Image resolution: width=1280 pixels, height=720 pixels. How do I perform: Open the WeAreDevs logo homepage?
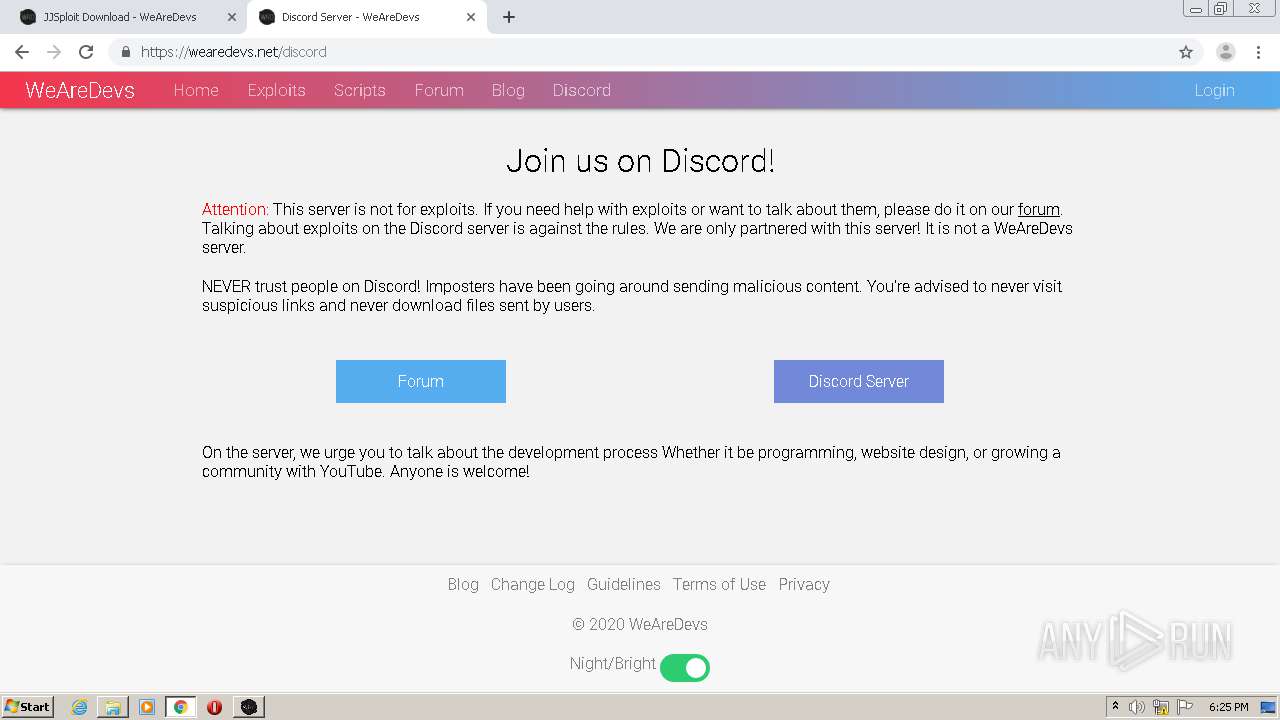[80, 90]
